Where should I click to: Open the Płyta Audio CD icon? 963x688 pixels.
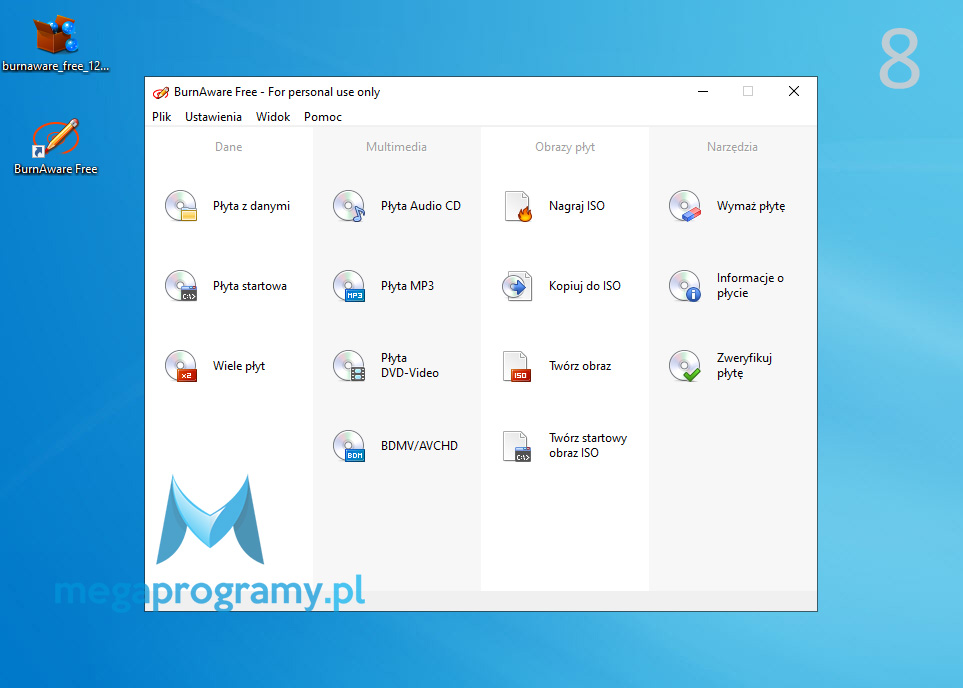(349, 206)
